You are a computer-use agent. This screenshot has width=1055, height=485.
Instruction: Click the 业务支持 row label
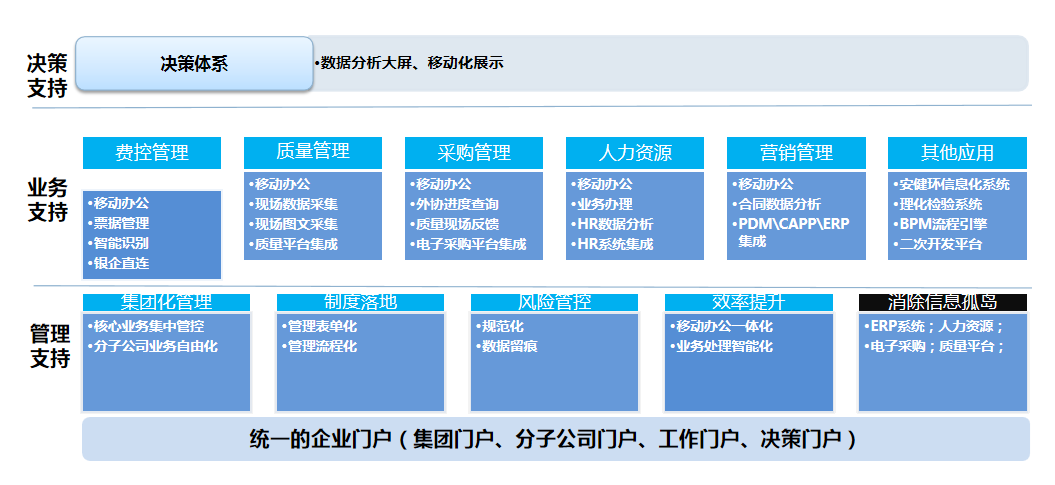coord(47,199)
